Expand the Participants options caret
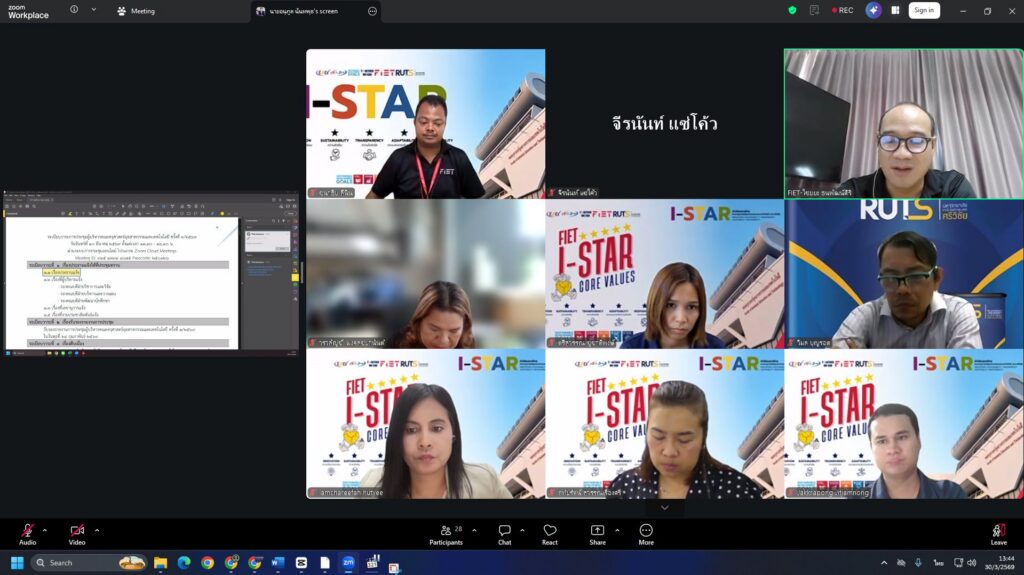 tap(474, 530)
